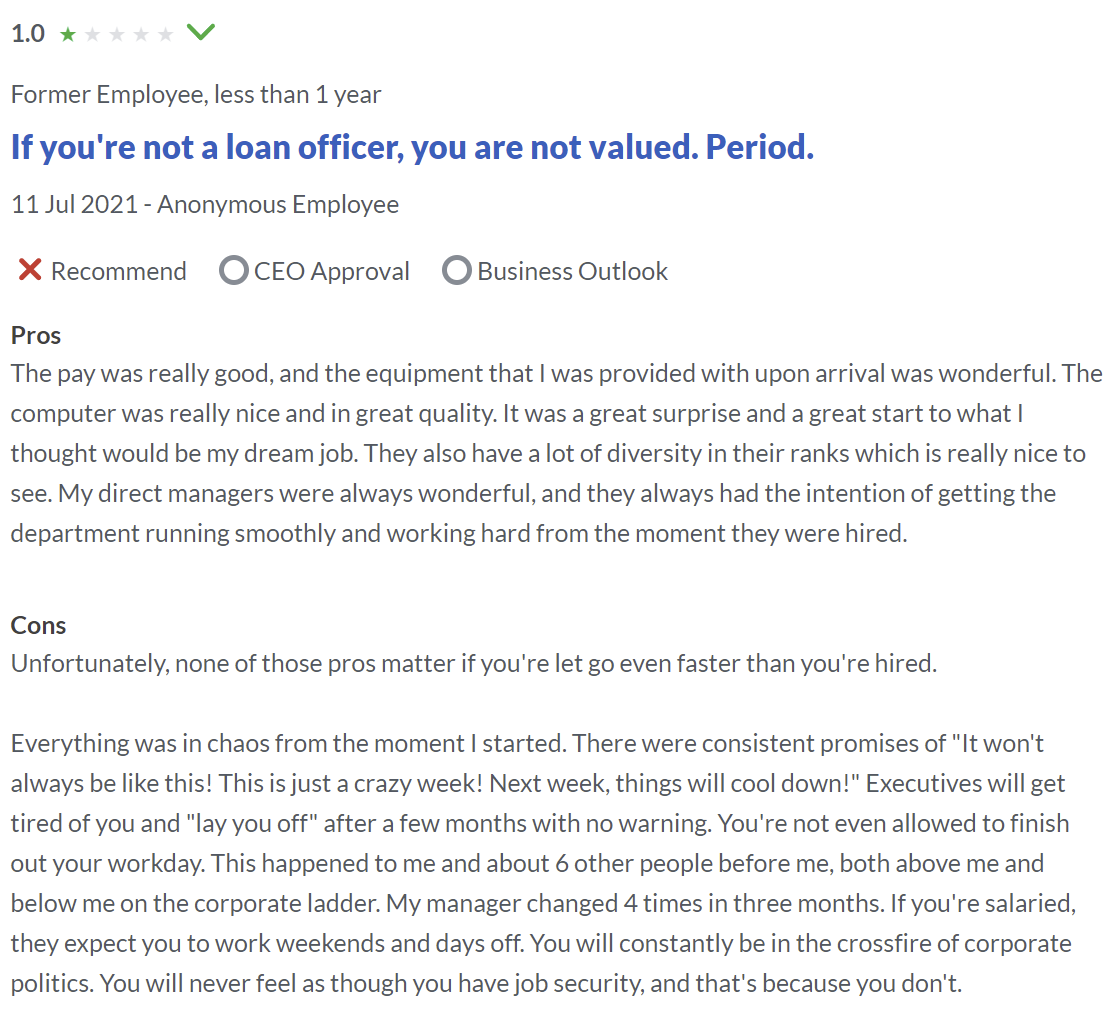Click the third gray rating star
Screen dimensions: 1114x1026
click(117, 34)
